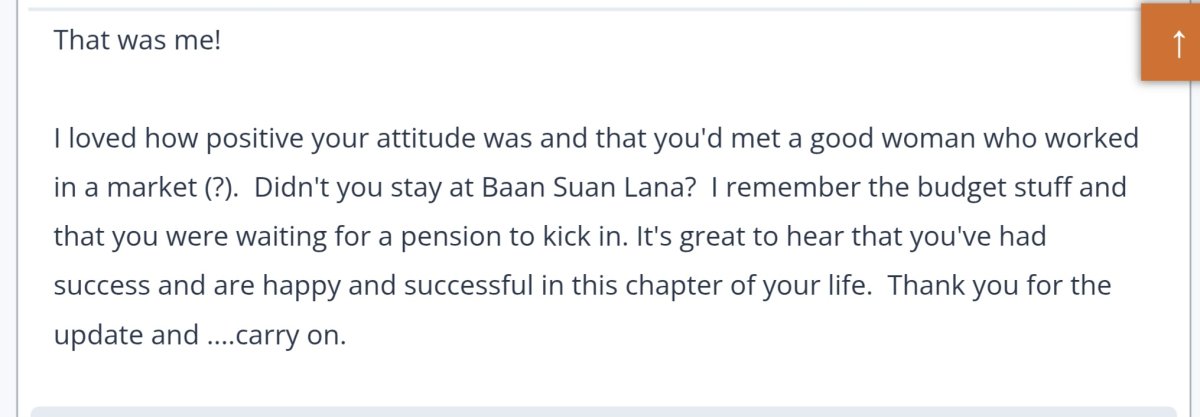Click the orange scroll-to-top arrow button
This screenshot has width=1200, height=417.
pos(1171,41)
